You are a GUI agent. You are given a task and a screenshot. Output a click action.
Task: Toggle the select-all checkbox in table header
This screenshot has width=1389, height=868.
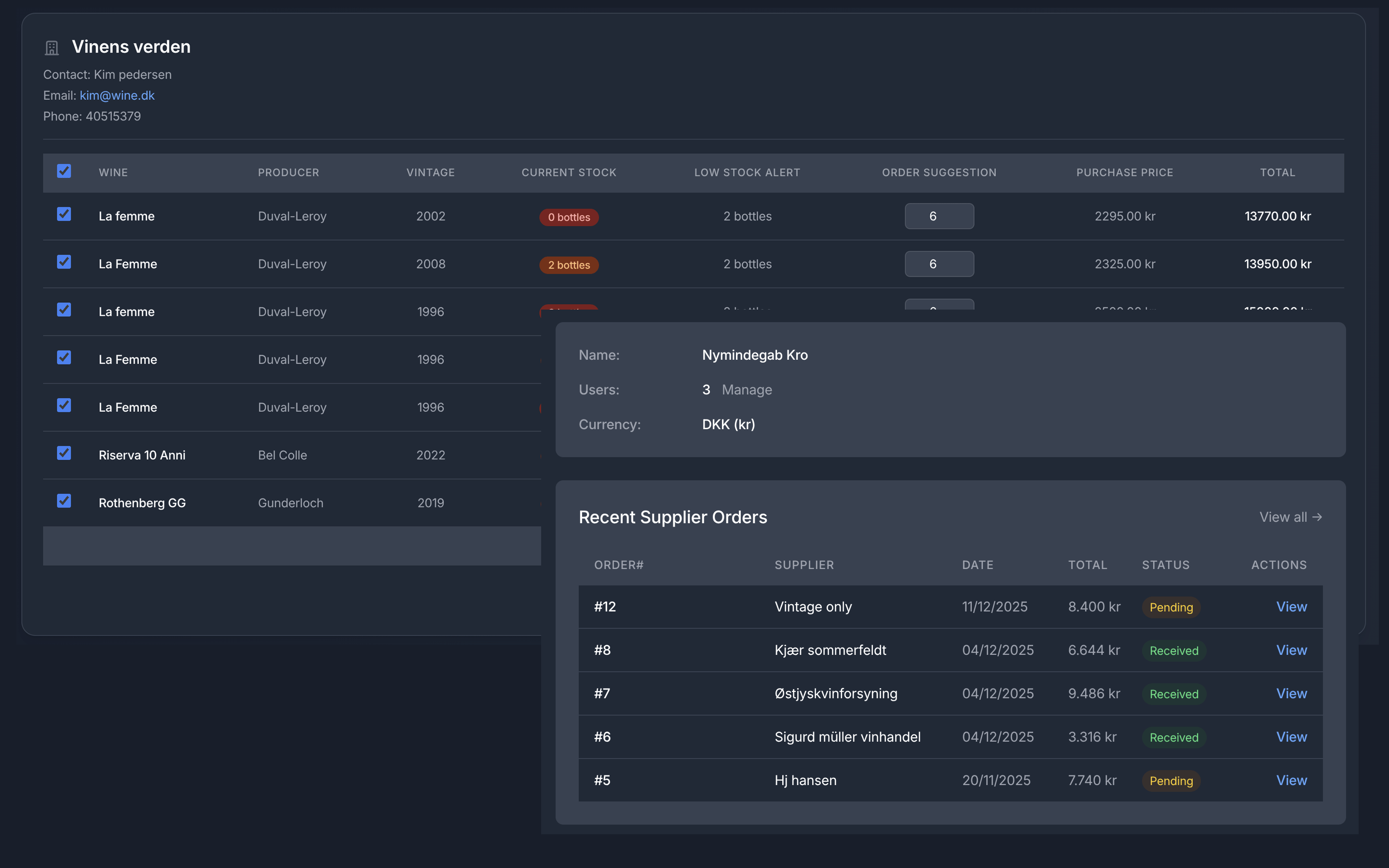point(64,171)
